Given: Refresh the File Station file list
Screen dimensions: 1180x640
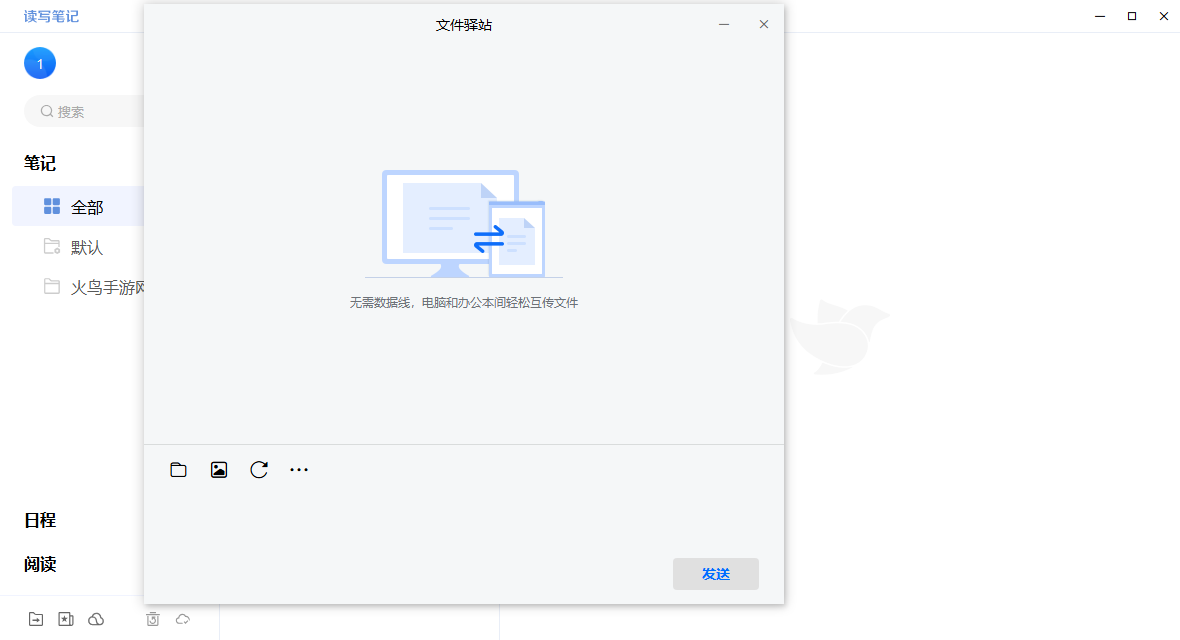Looking at the screenshot, I should pos(259,470).
